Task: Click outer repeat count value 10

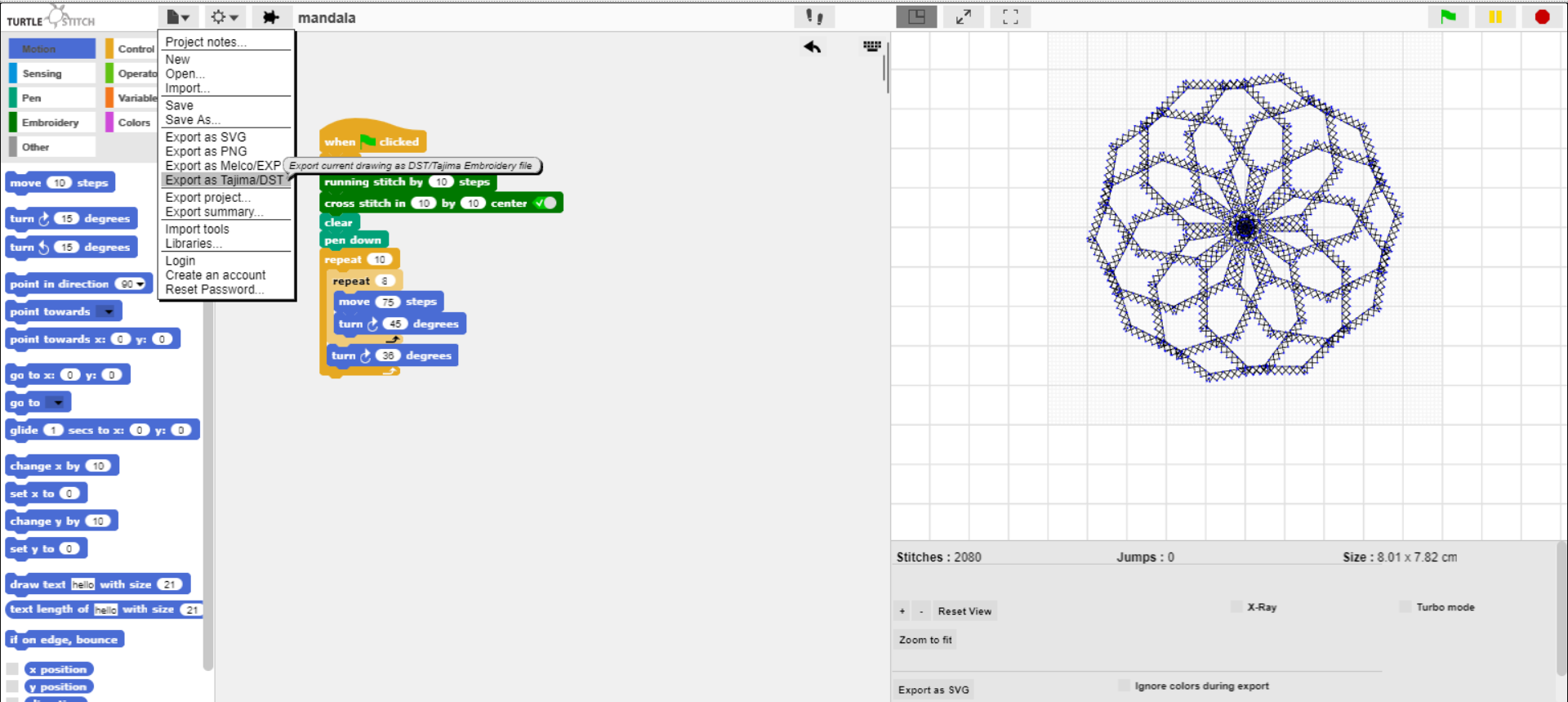Action: point(379,259)
